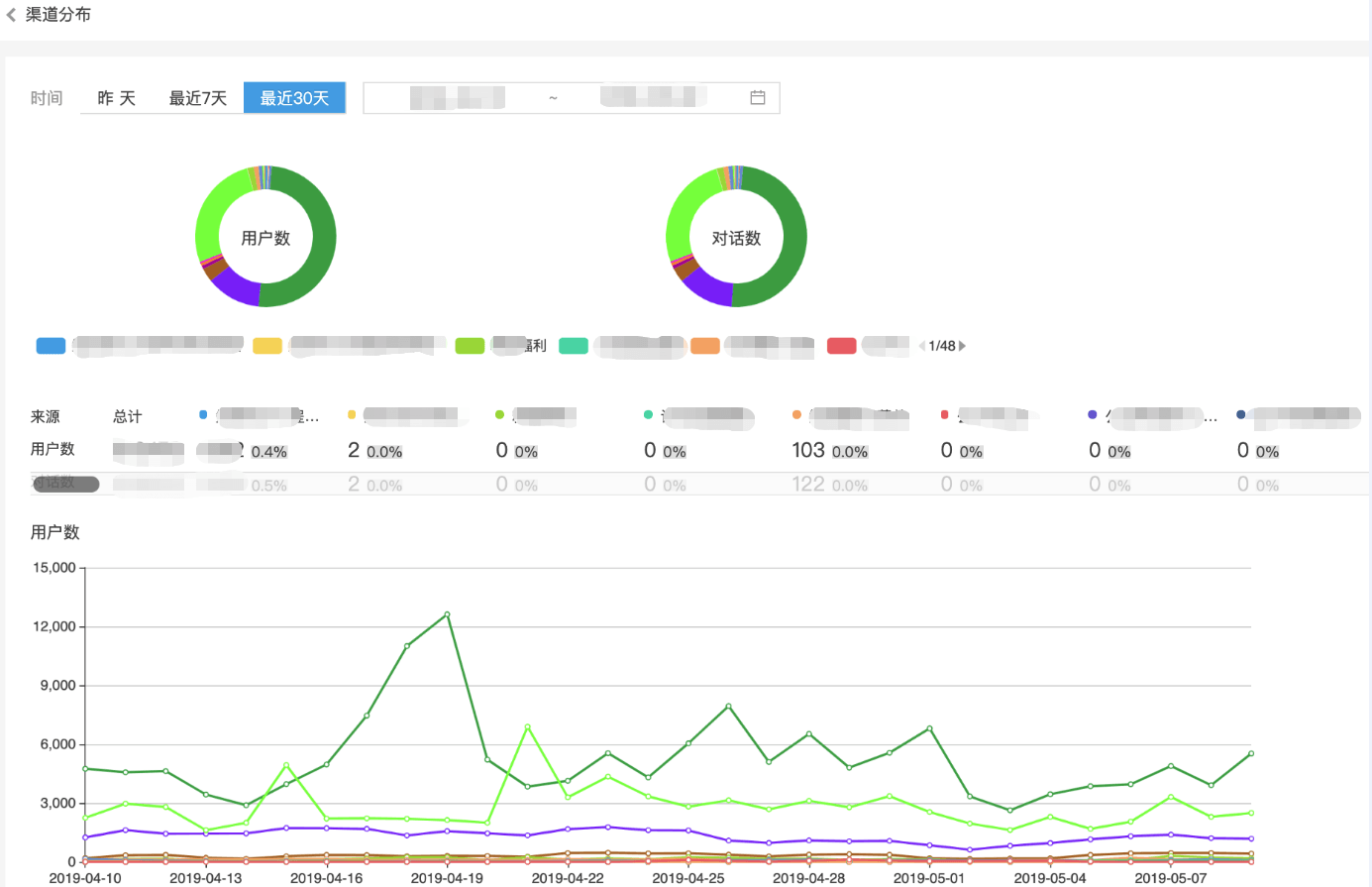Click the 用户数 line chart title
The height and width of the screenshot is (887, 1372).
click(55, 532)
